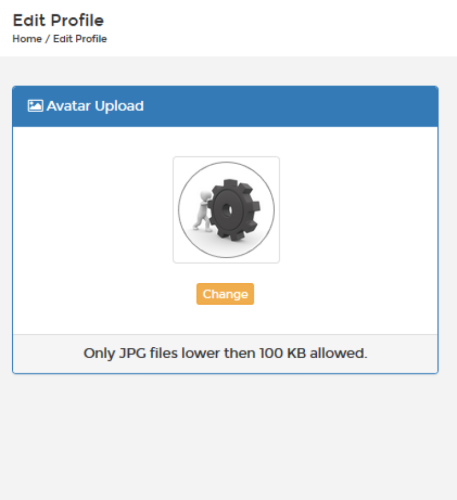
Task: Click the word Upload in the panel header
Action: coord(119,106)
